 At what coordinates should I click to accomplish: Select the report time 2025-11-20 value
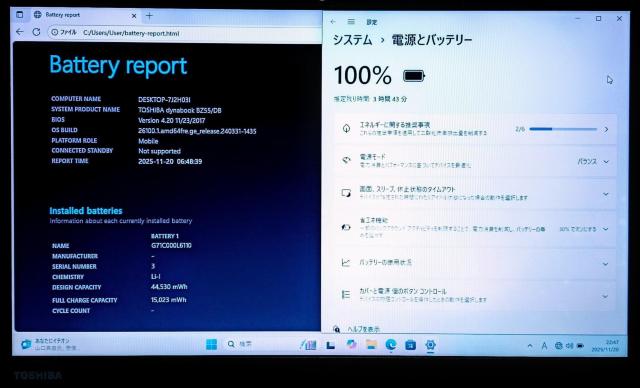pos(170,162)
